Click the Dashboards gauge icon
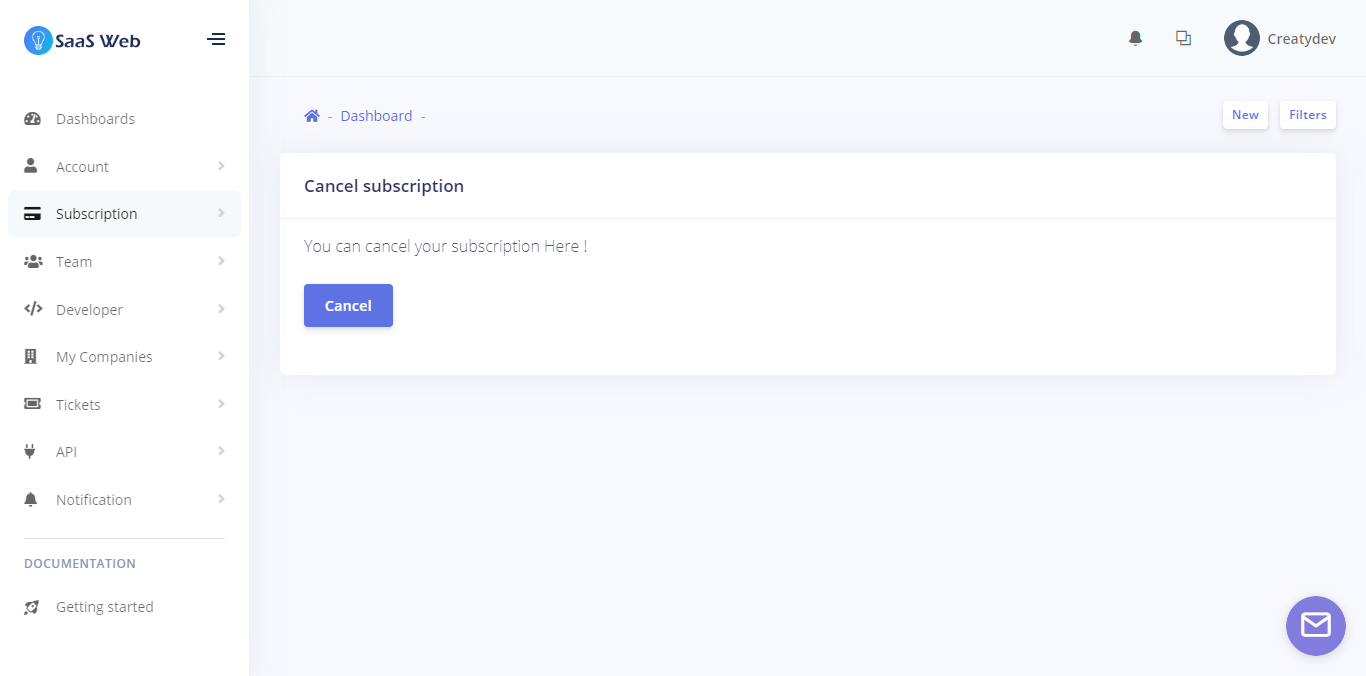Viewport: 1366px width, 676px height. click(32, 119)
